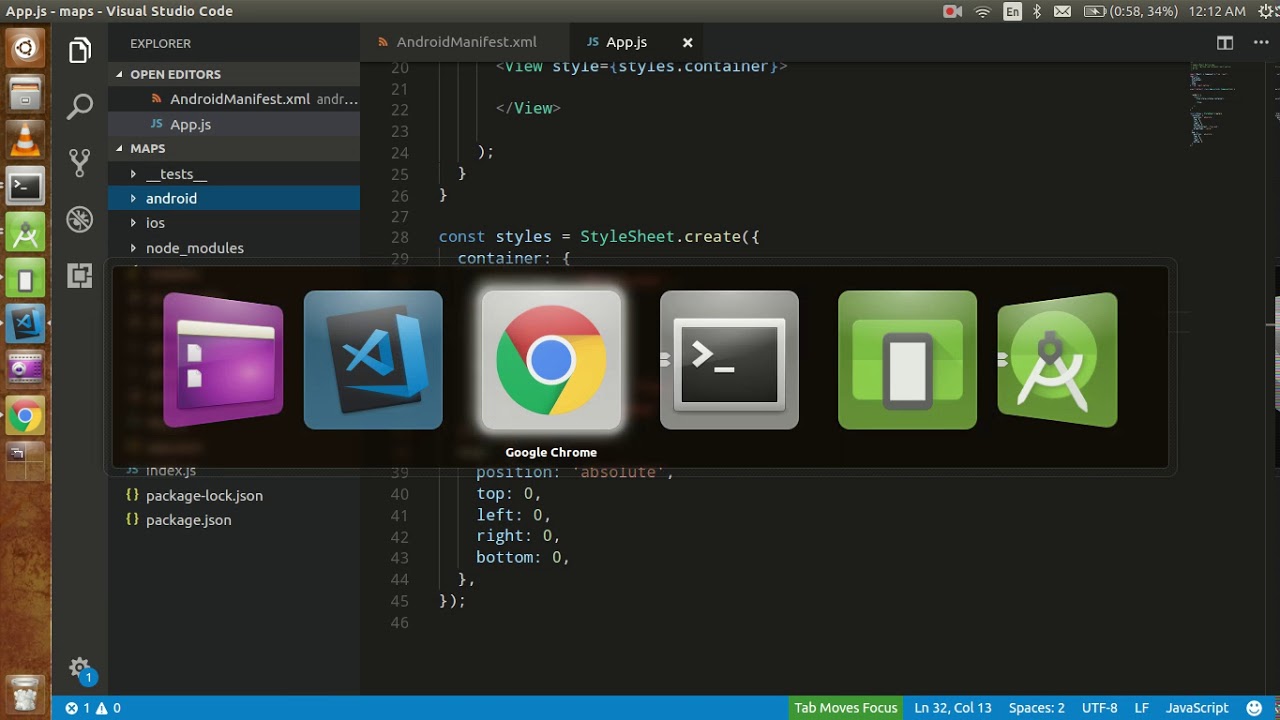Switch to the AndroidManifest.xml tab
Screen dimensions: 1280x720
(464, 42)
